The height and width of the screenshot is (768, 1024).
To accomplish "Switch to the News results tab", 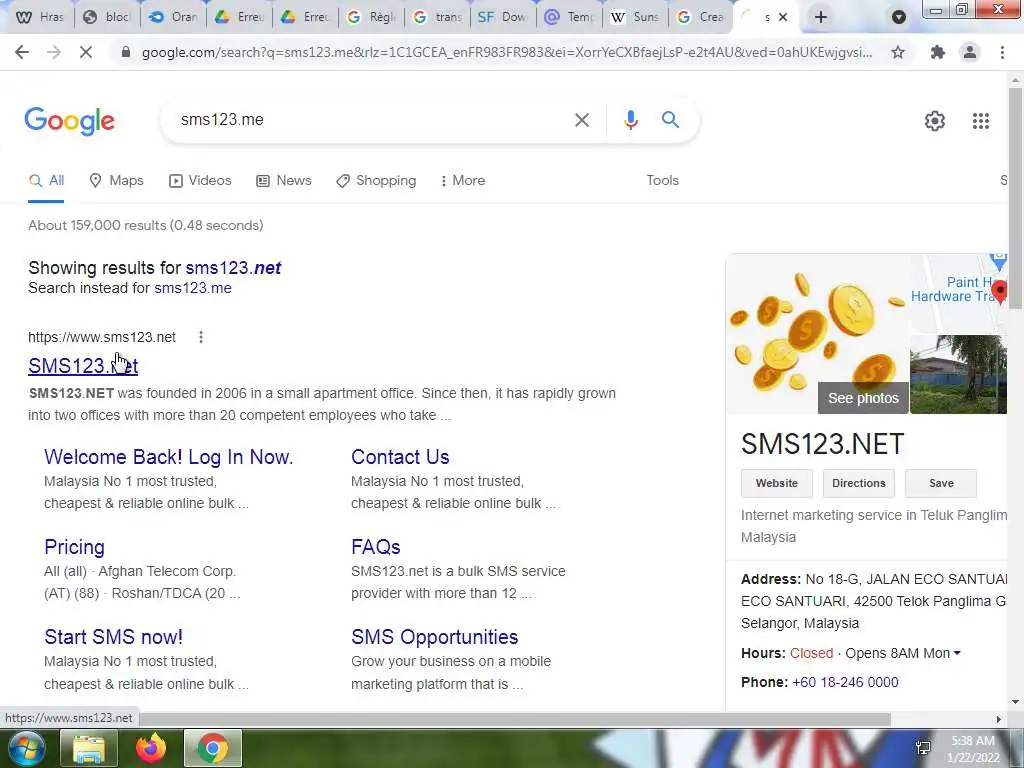I will [283, 181].
